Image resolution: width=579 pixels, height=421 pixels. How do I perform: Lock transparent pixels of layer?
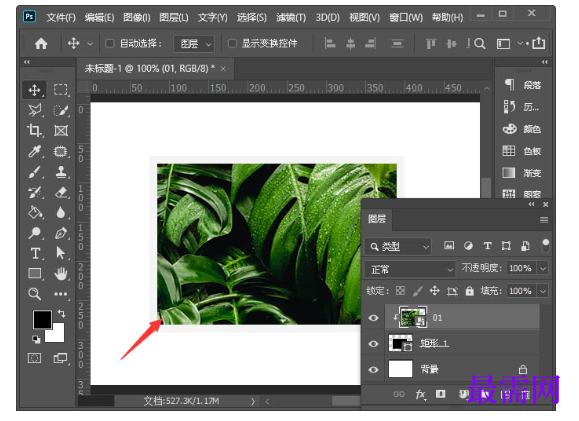[x=400, y=291]
